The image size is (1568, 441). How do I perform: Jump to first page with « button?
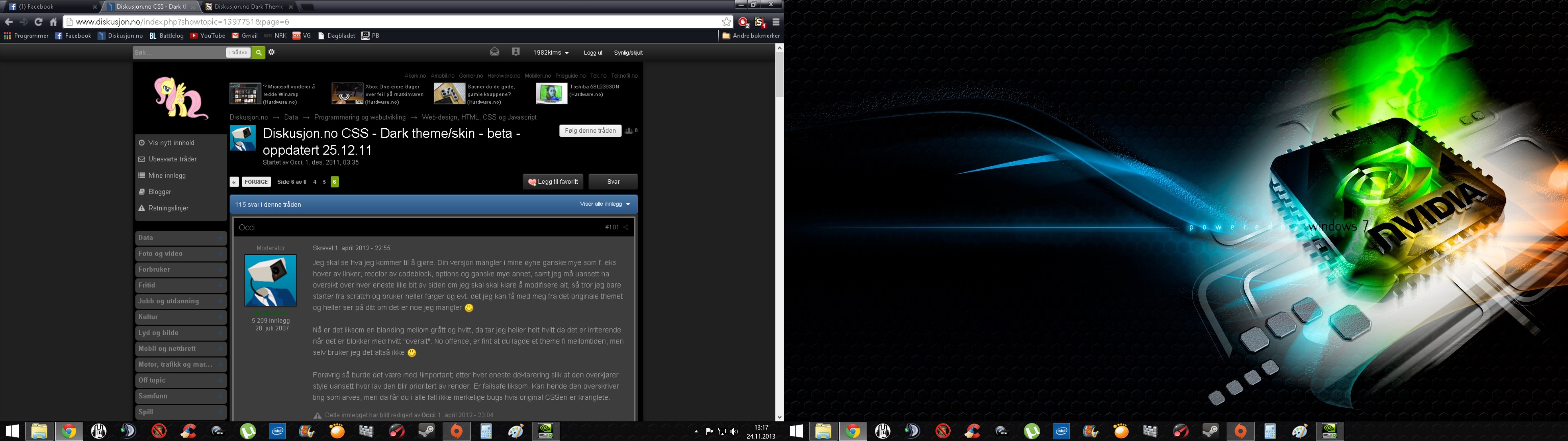234,182
